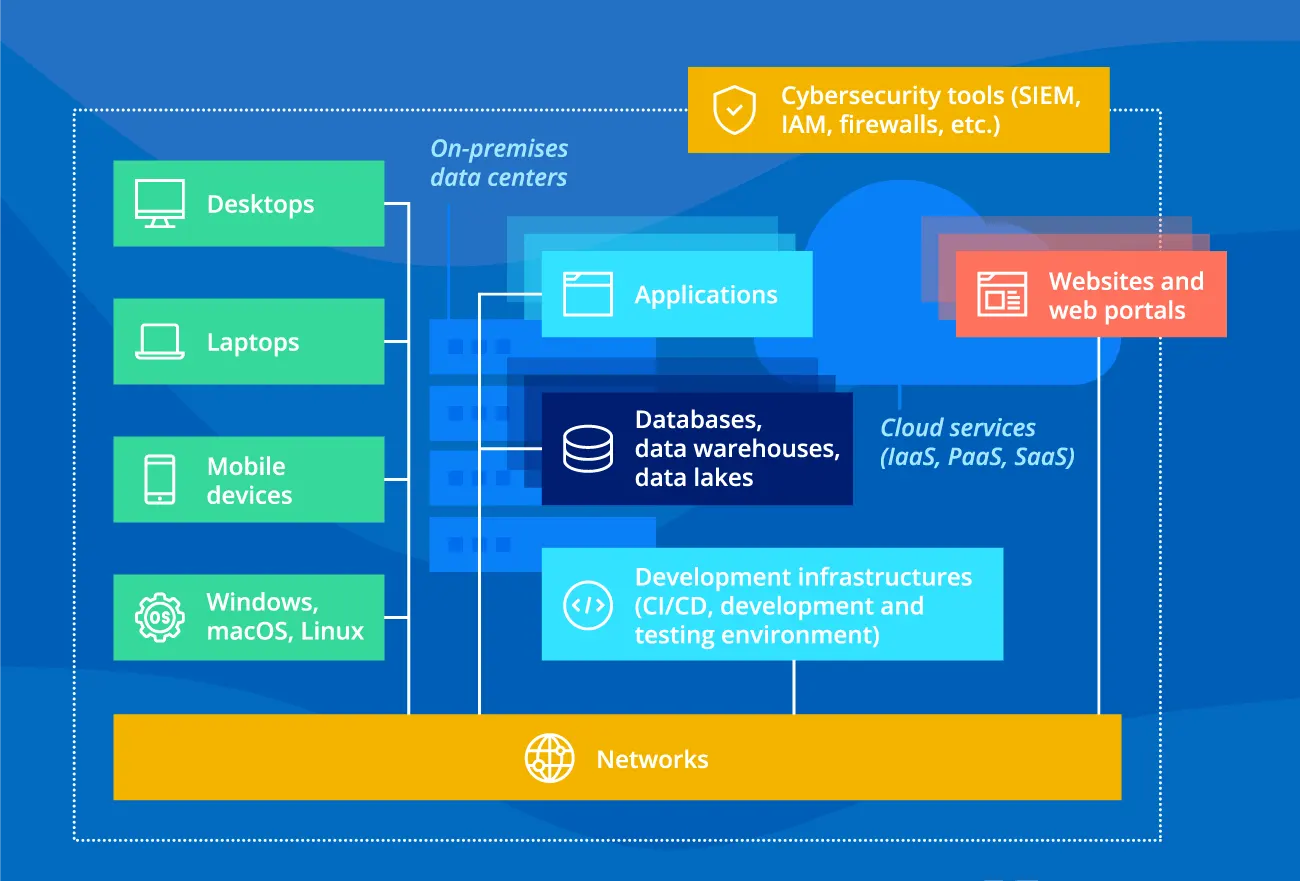
Task: Click the "Networks" label text
Action: (x=652, y=759)
